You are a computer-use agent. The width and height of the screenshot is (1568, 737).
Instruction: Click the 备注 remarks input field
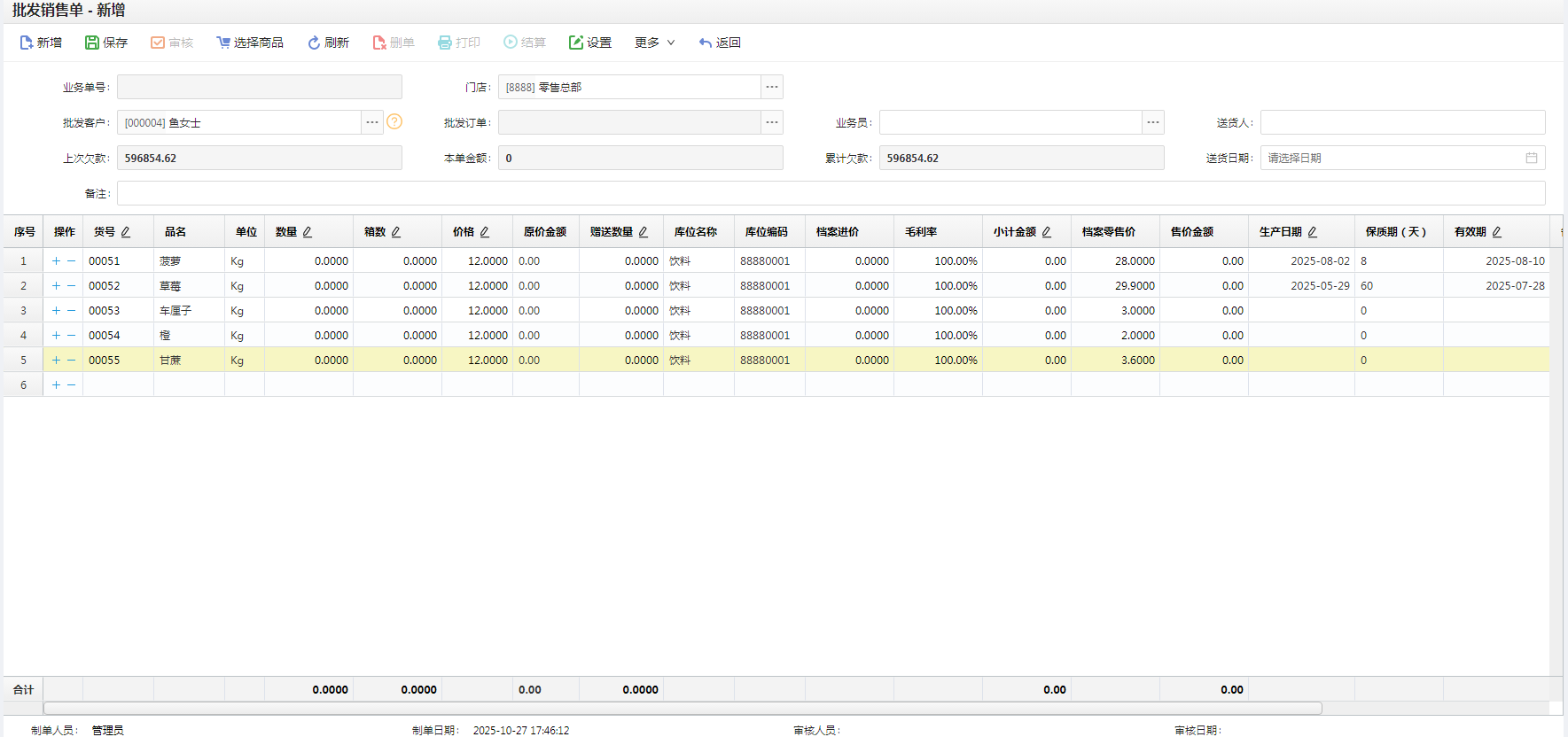[831, 193]
